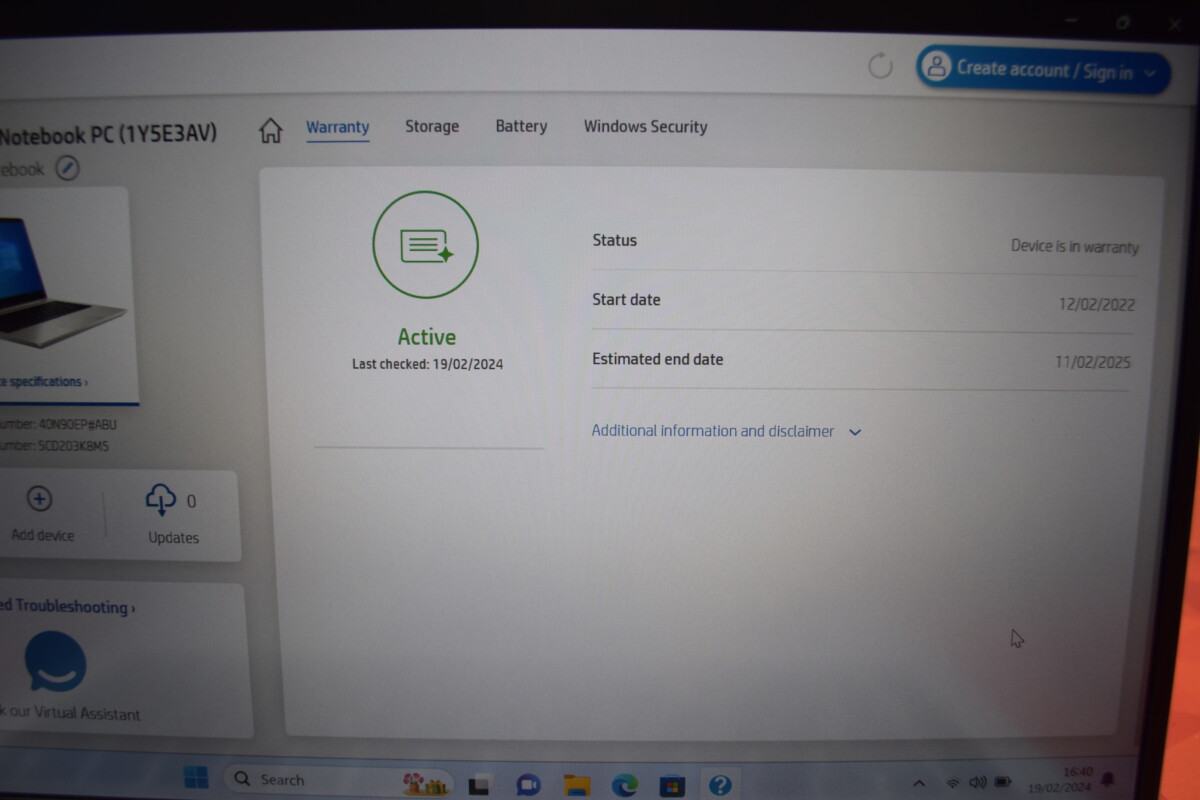Click the taskbar Search box
Image resolution: width=1200 pixels, height=800 pixels.
point(339,781)
